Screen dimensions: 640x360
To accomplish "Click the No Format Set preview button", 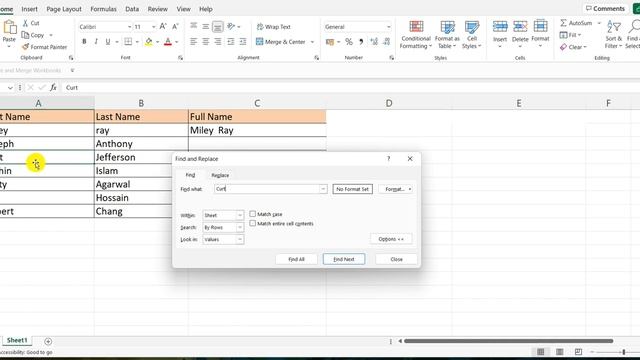I will tap(353, 189).
